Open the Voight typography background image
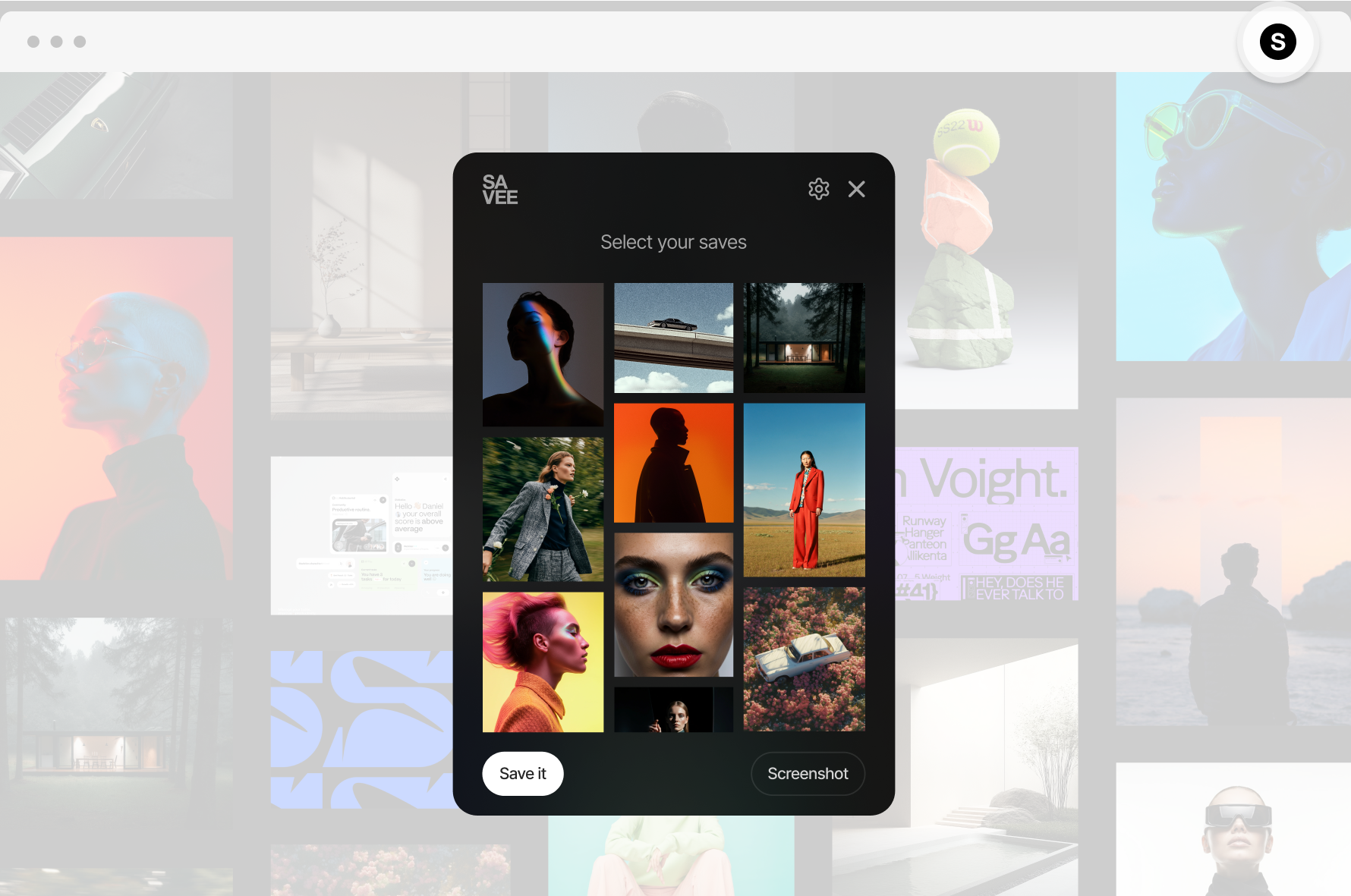 coord(987,523)
